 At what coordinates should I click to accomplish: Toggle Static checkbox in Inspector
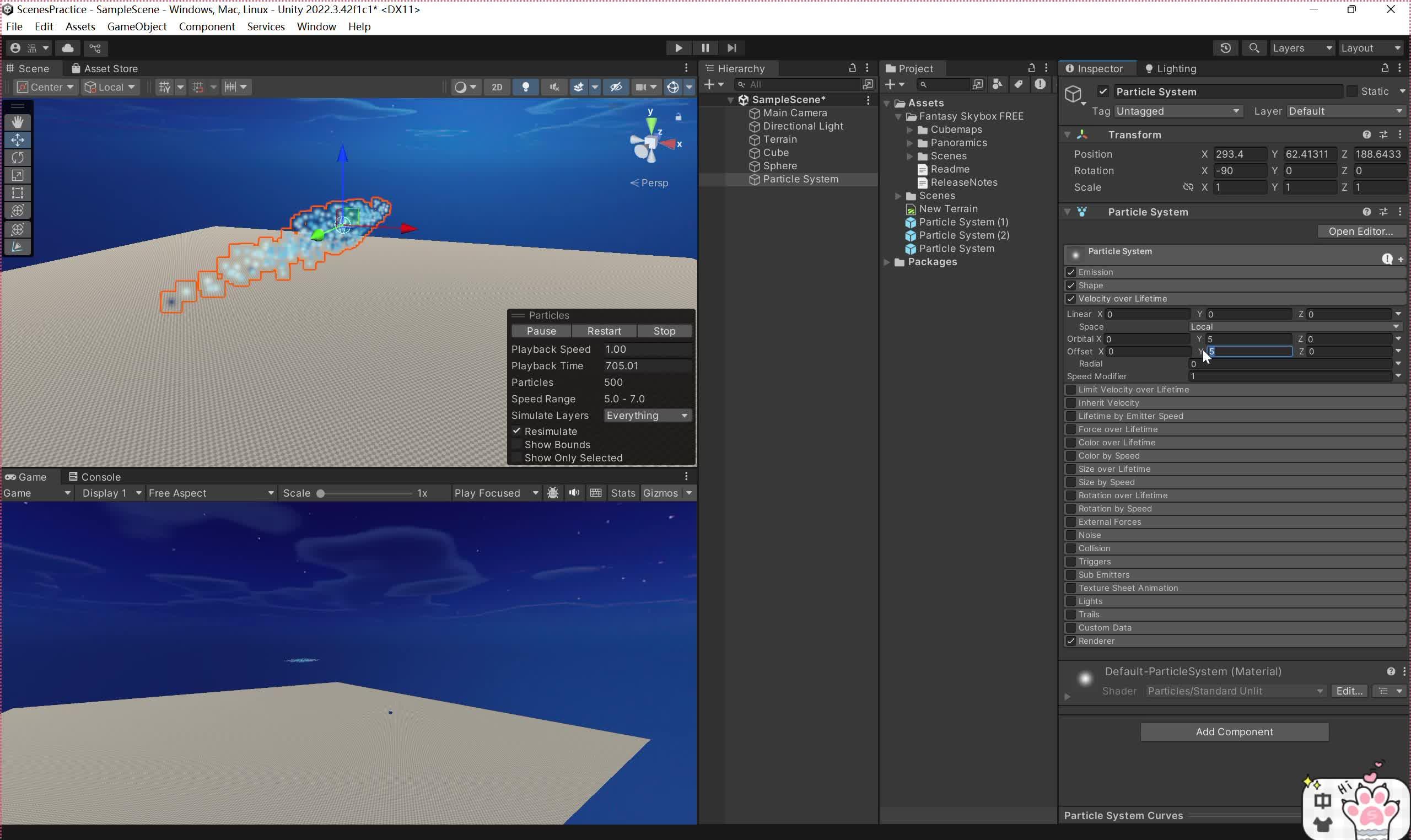click(1351, 91)
